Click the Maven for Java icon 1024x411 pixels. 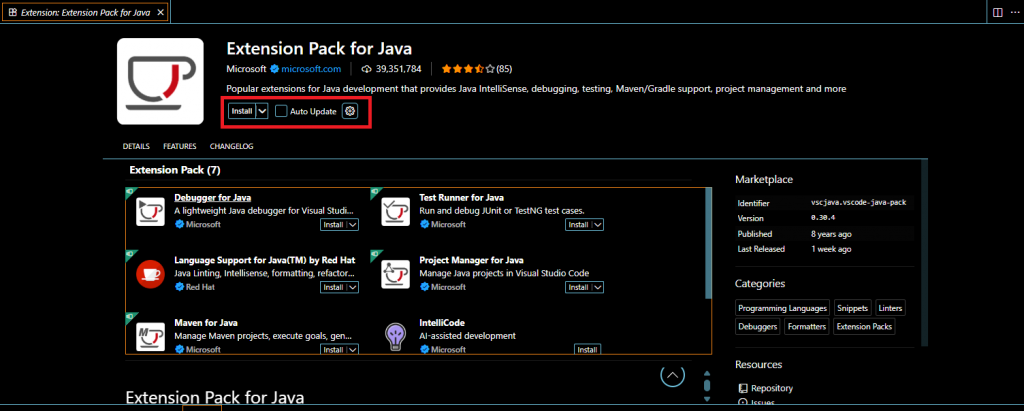pyautogui.click(x=150, y=337)
